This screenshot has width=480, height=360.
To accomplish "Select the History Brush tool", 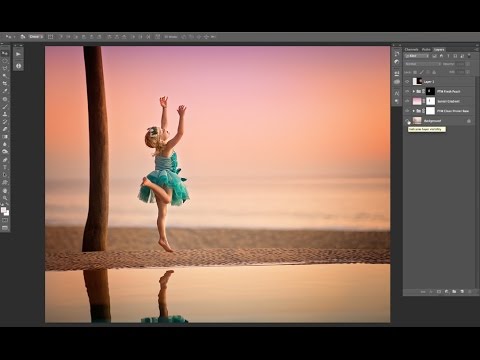I will tap(5, 122).
